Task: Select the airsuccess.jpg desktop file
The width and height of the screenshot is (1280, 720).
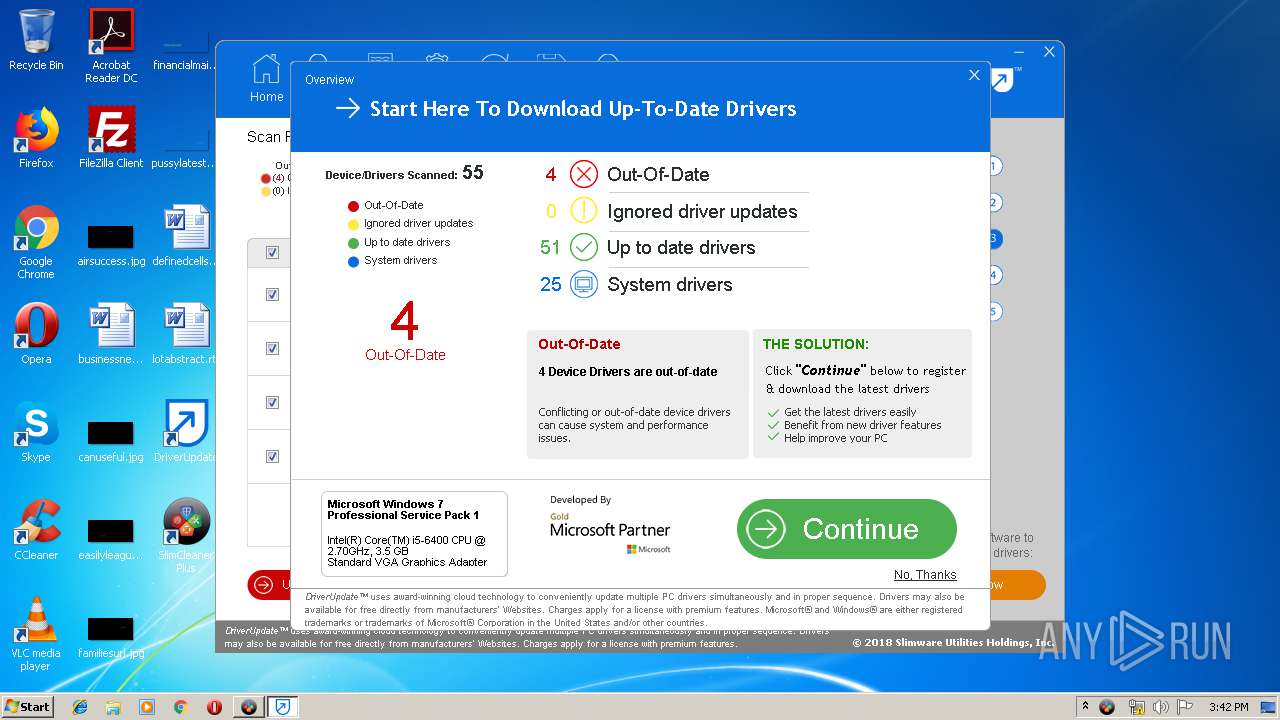Action: click(111, 246)
